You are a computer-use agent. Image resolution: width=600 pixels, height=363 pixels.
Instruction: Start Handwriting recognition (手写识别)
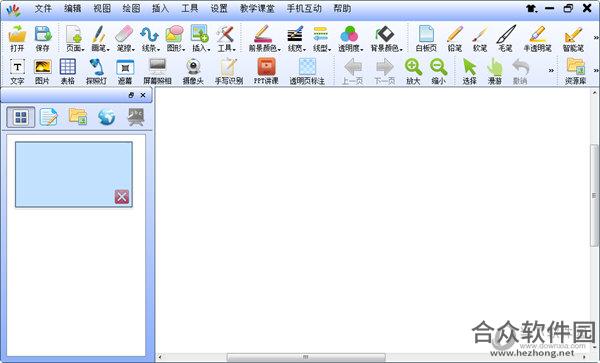[228, 70]
